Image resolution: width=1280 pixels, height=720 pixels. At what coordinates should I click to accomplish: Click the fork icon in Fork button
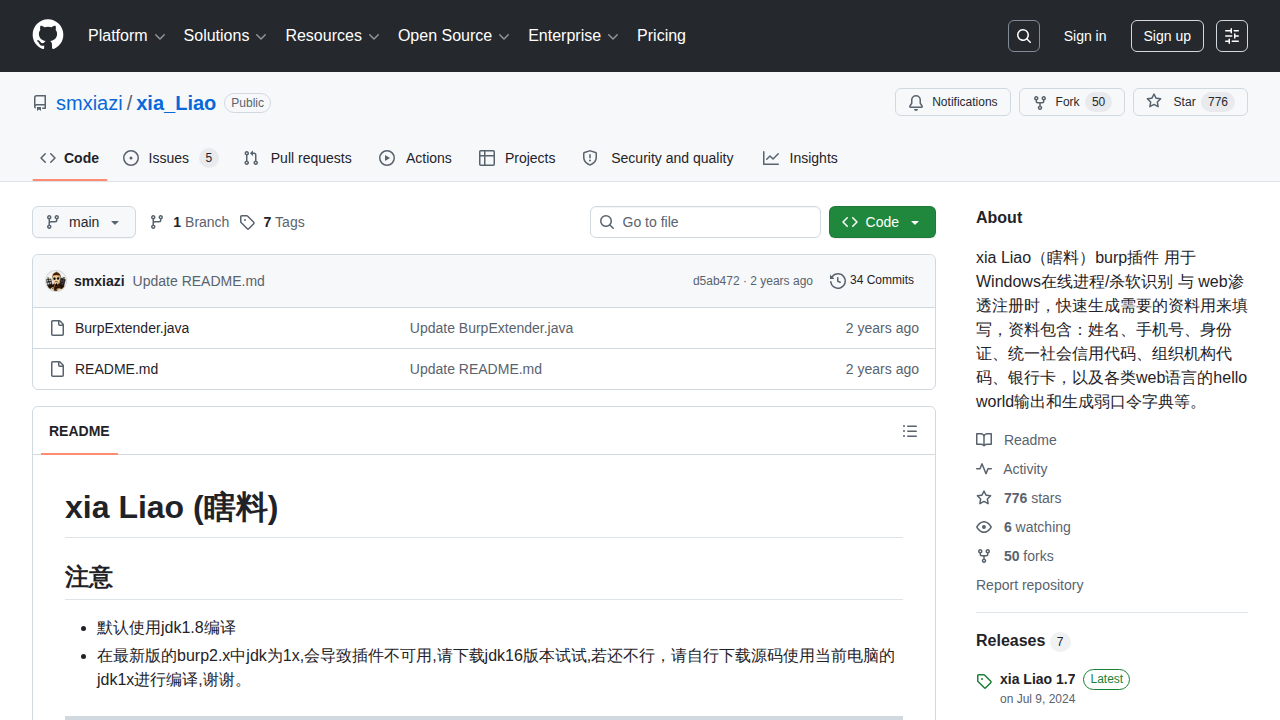click(1040, 102)
